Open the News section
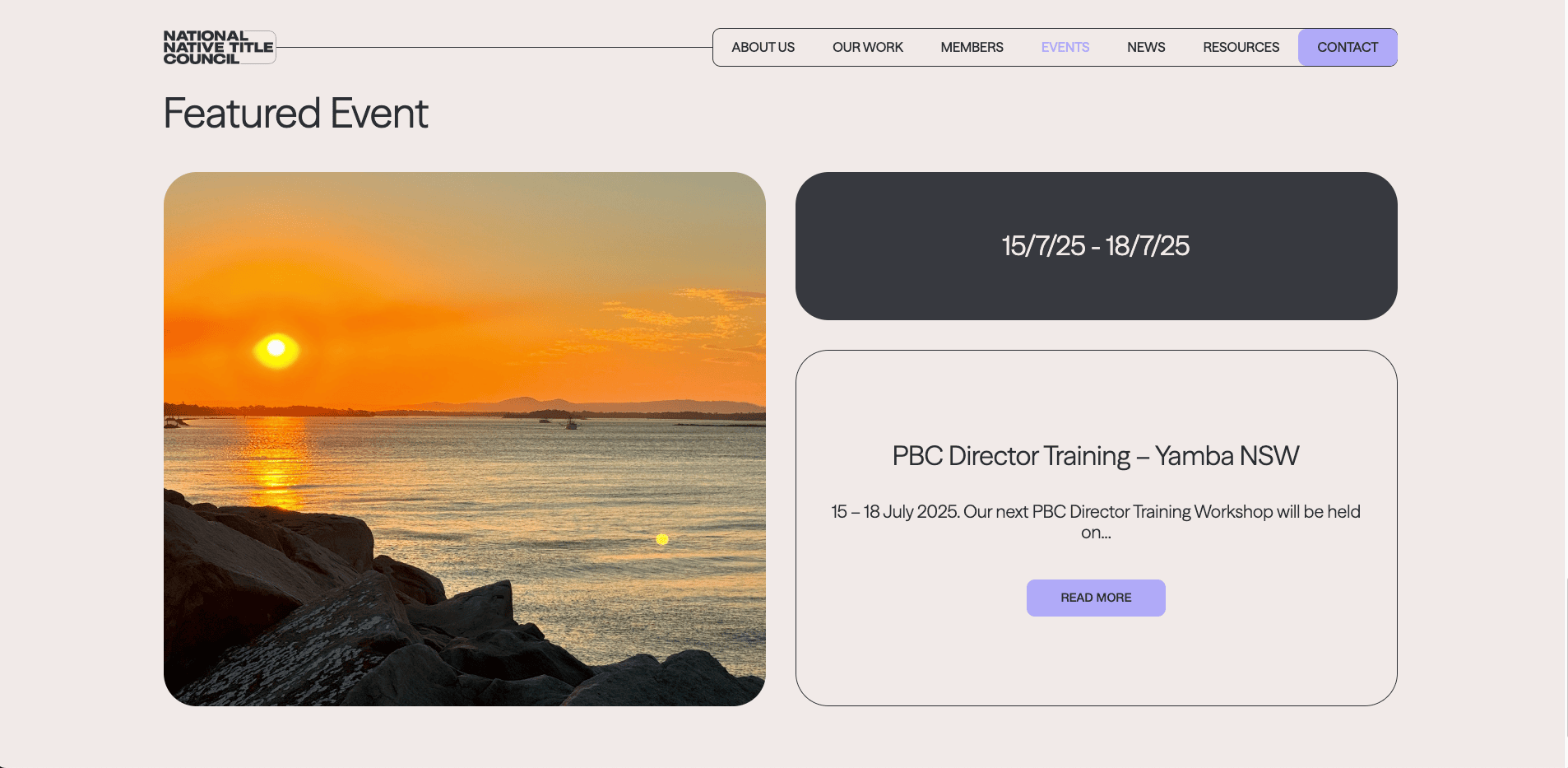 pos(1146,47)
